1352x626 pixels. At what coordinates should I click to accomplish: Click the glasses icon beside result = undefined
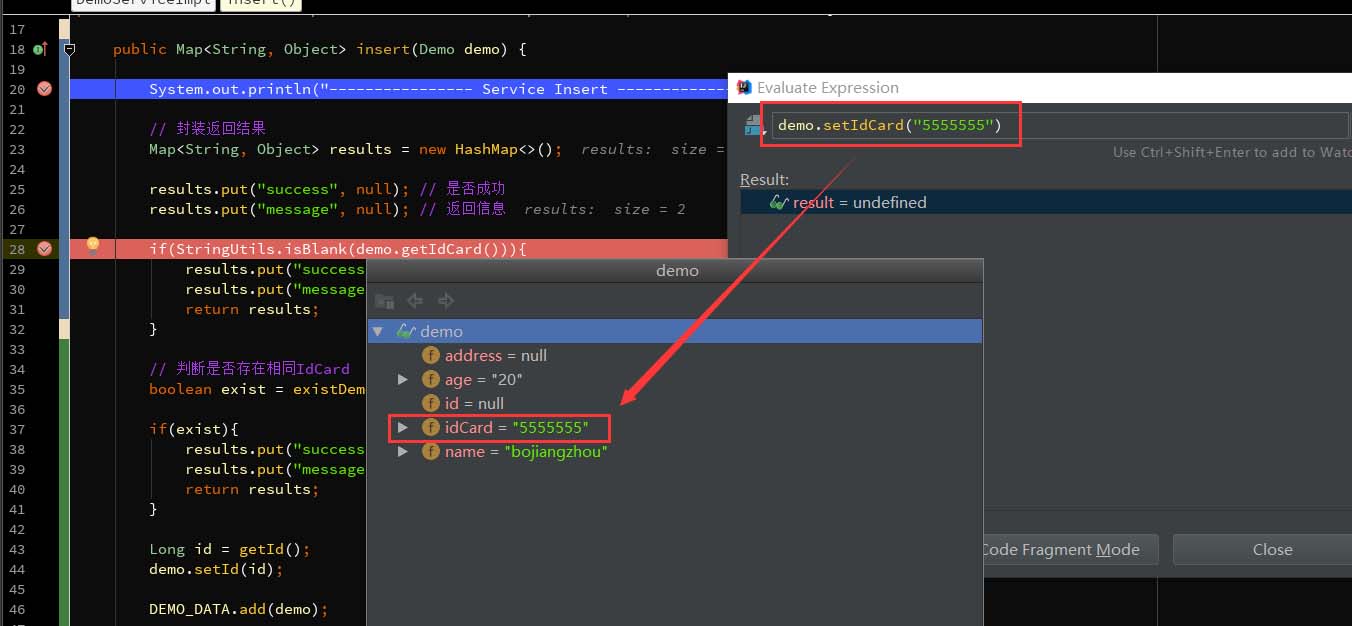pyautogui.click(x=780, y=202)
